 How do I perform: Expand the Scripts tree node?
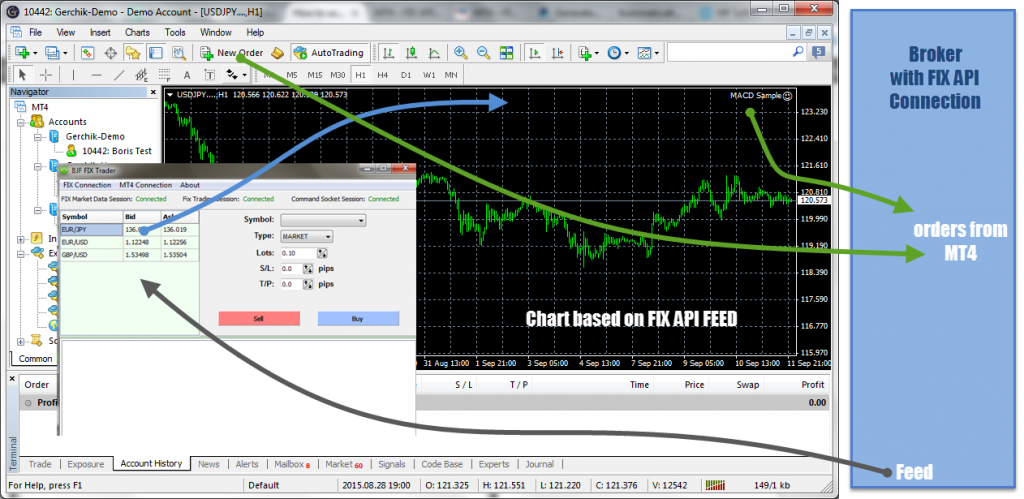21,341
